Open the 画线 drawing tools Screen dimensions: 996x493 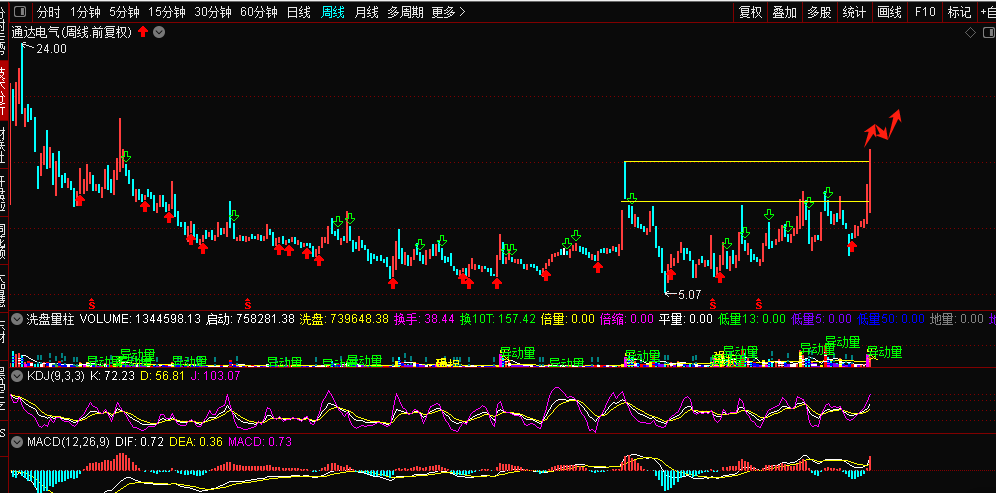click(x=889, y=12)
